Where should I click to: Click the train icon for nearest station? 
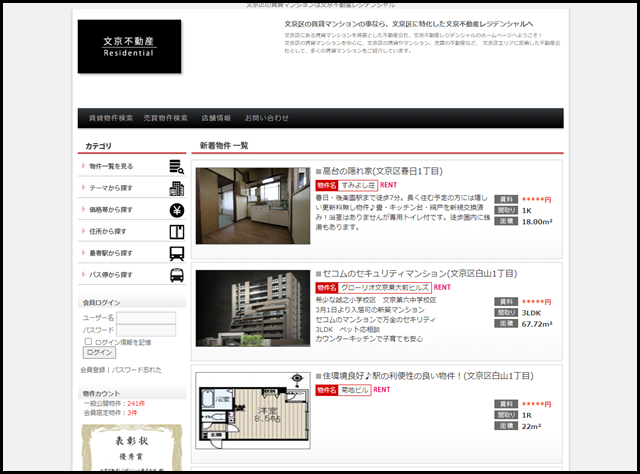pyautogui.click(x=176, y=253)
